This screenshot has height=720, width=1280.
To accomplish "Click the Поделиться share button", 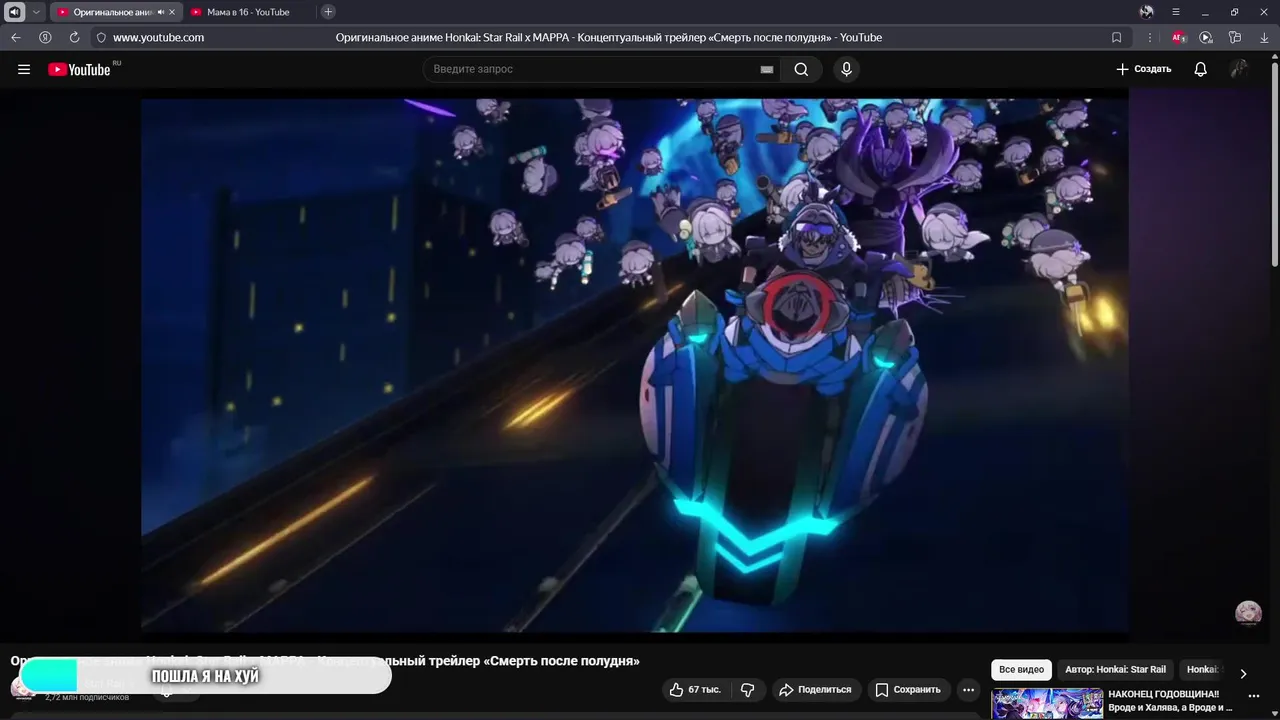I will coord(815,690).
